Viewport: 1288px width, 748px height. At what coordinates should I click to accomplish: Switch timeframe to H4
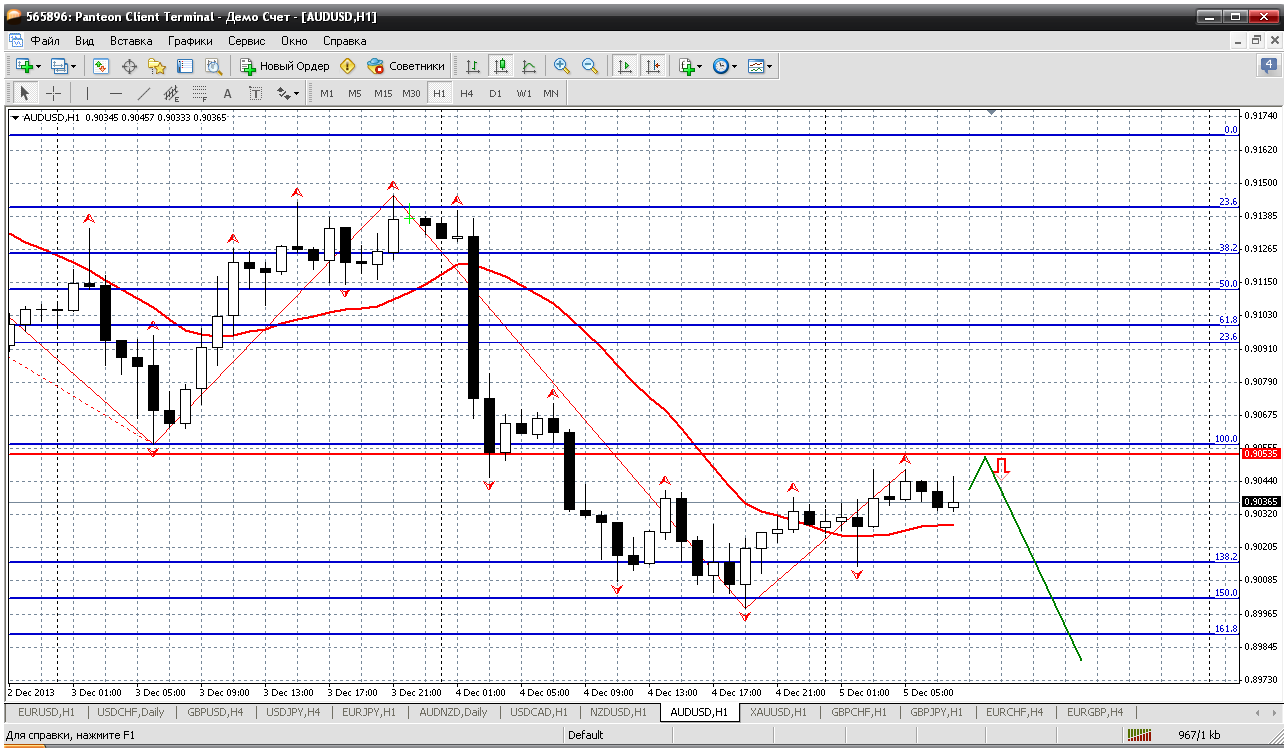click(467, 93)
